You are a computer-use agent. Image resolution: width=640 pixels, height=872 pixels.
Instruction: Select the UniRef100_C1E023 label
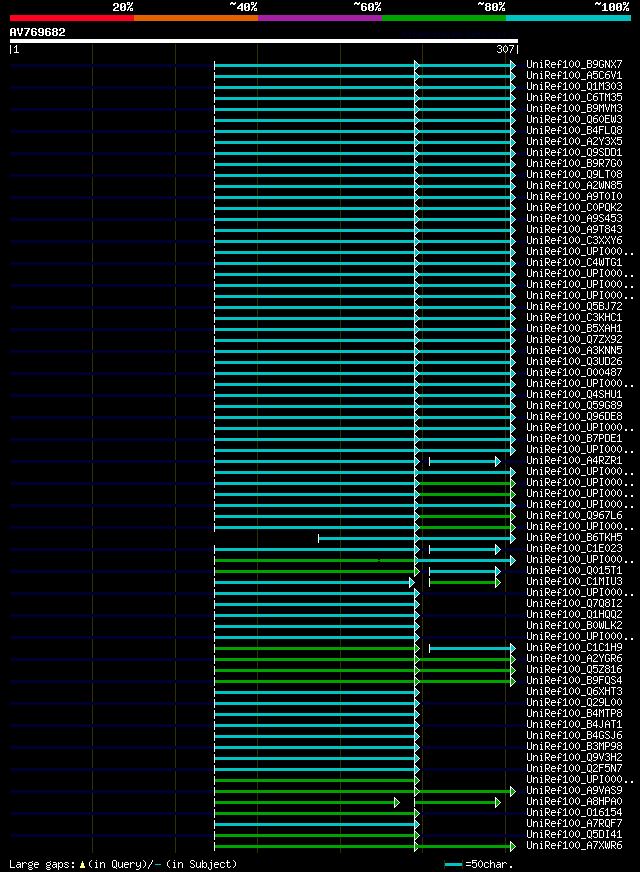pos(574,549)
